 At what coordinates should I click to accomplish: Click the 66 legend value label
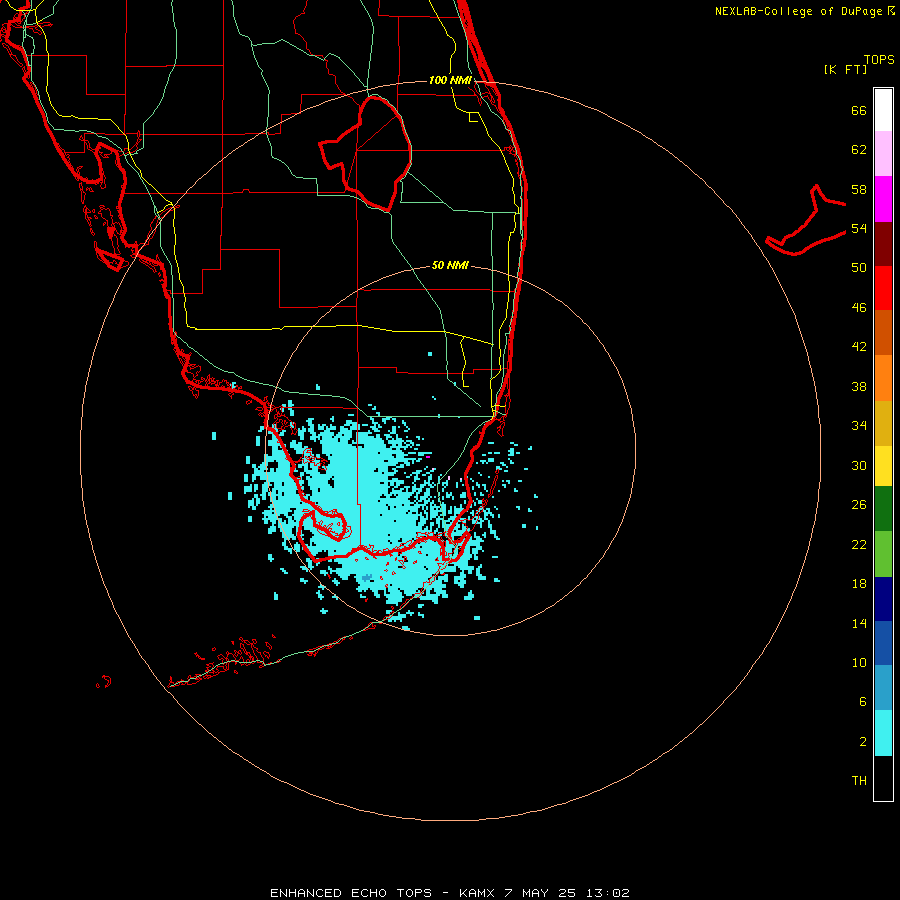pyautogui.click(x=859, y=110)
